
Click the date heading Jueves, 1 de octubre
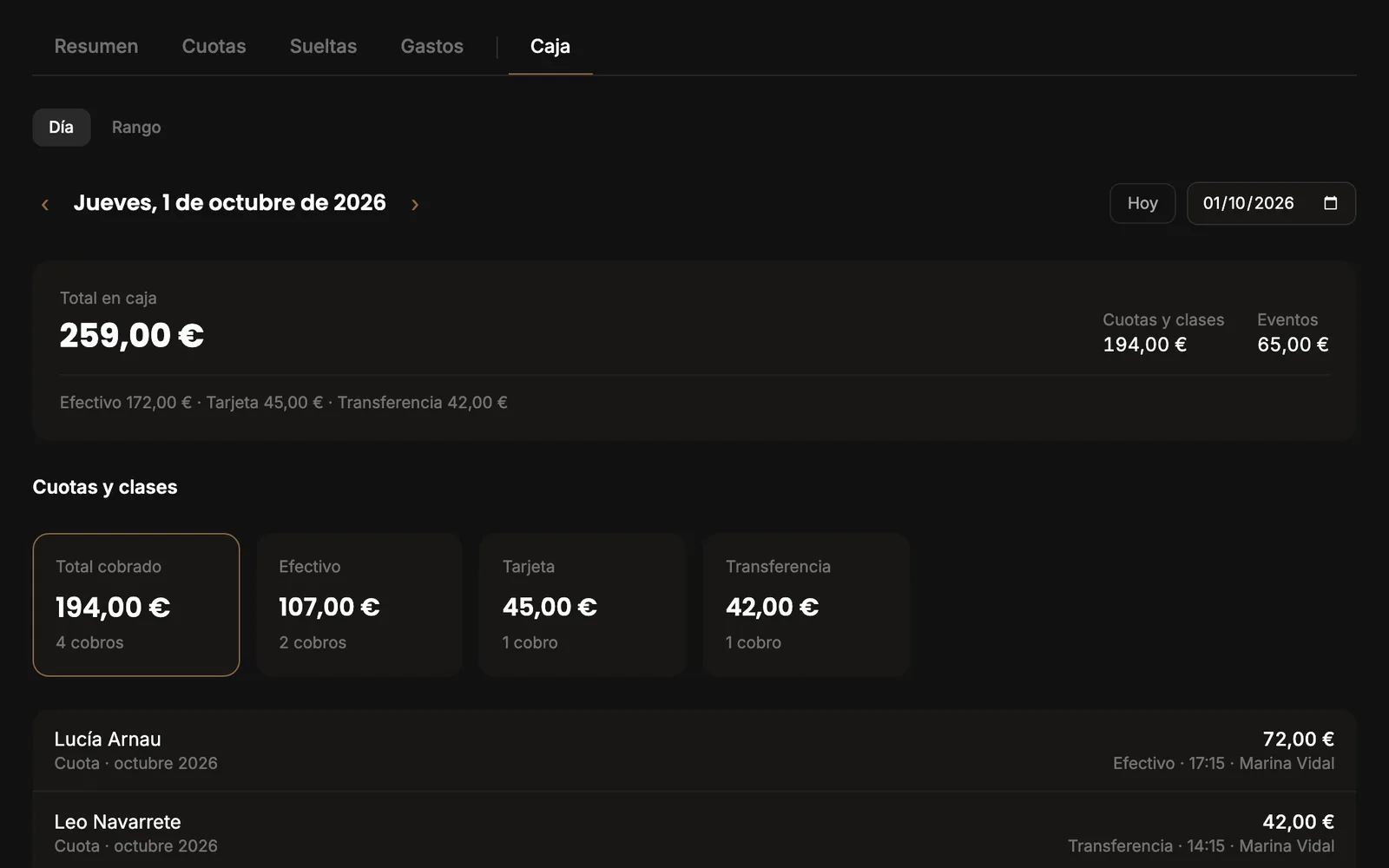(x=229, y=203)
